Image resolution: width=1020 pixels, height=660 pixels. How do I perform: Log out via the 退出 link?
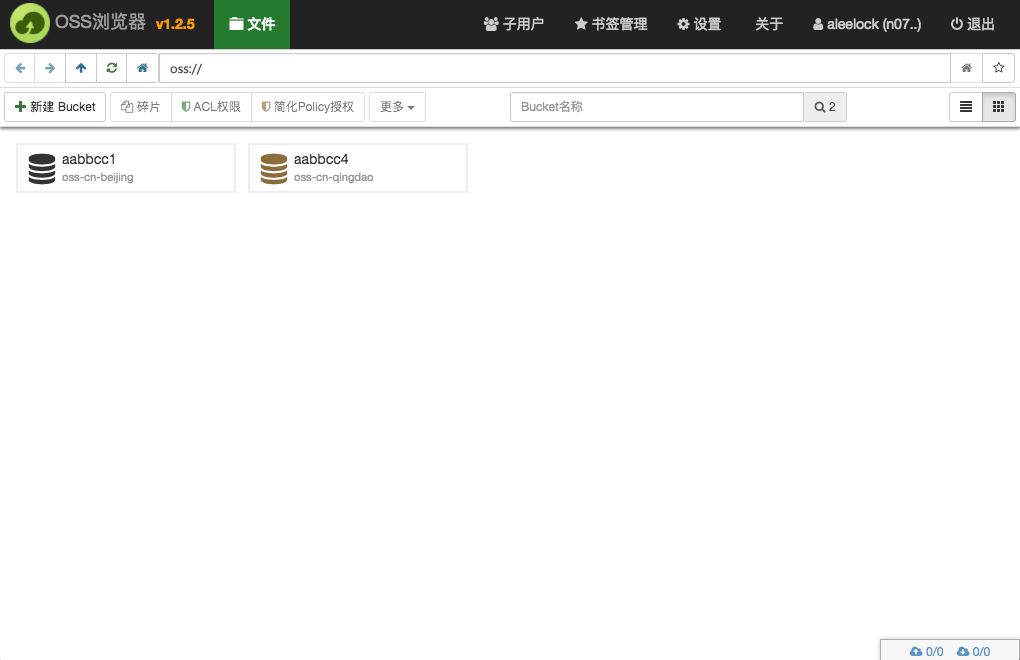[971, 24]
